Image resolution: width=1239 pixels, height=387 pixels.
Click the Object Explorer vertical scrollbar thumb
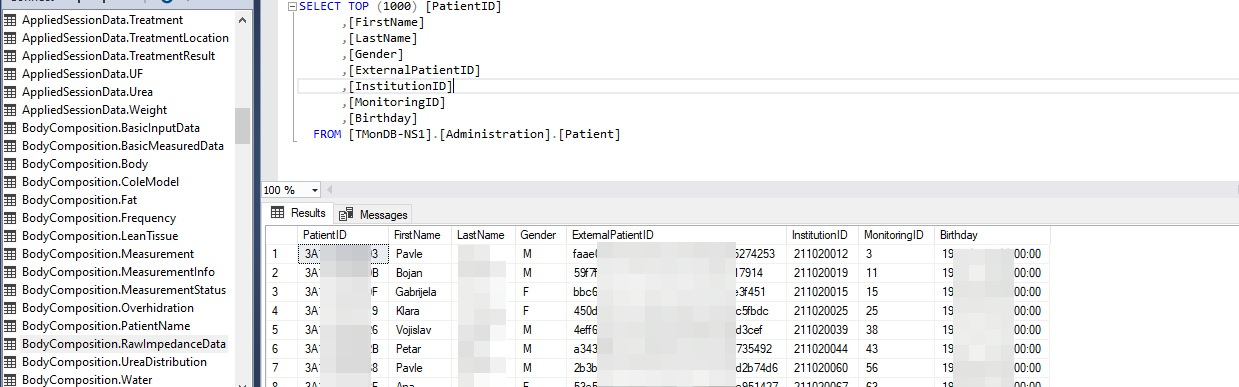(243, 126)
